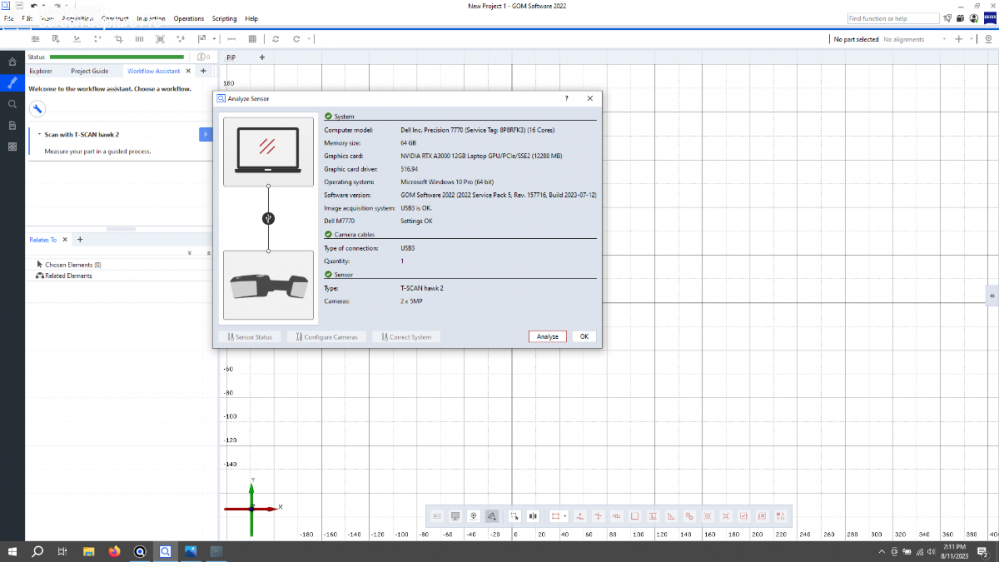999x562 pixels.
Task: Open the Help menu
Action: tap(252, 18)
